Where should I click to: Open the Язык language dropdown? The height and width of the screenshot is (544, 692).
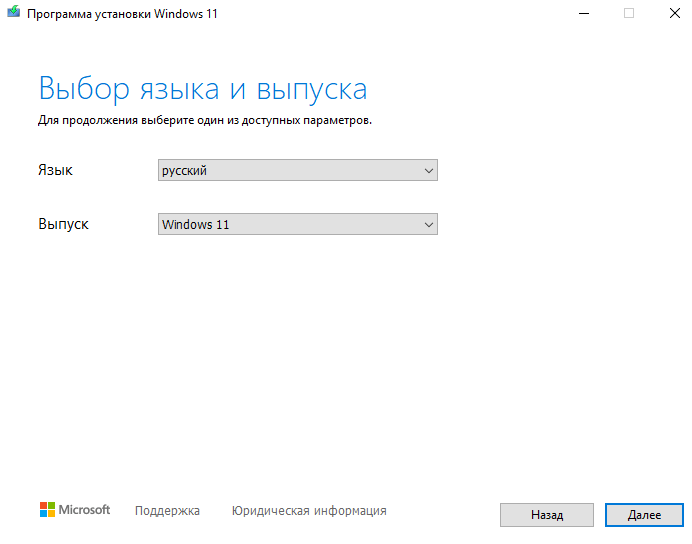point(298,170)
